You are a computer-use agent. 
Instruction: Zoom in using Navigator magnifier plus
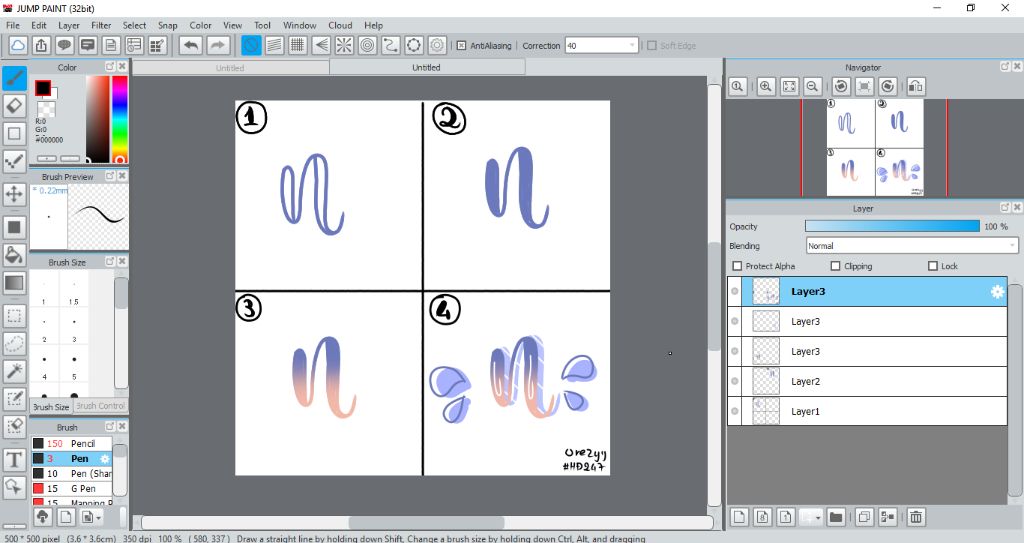click(766, 86)
